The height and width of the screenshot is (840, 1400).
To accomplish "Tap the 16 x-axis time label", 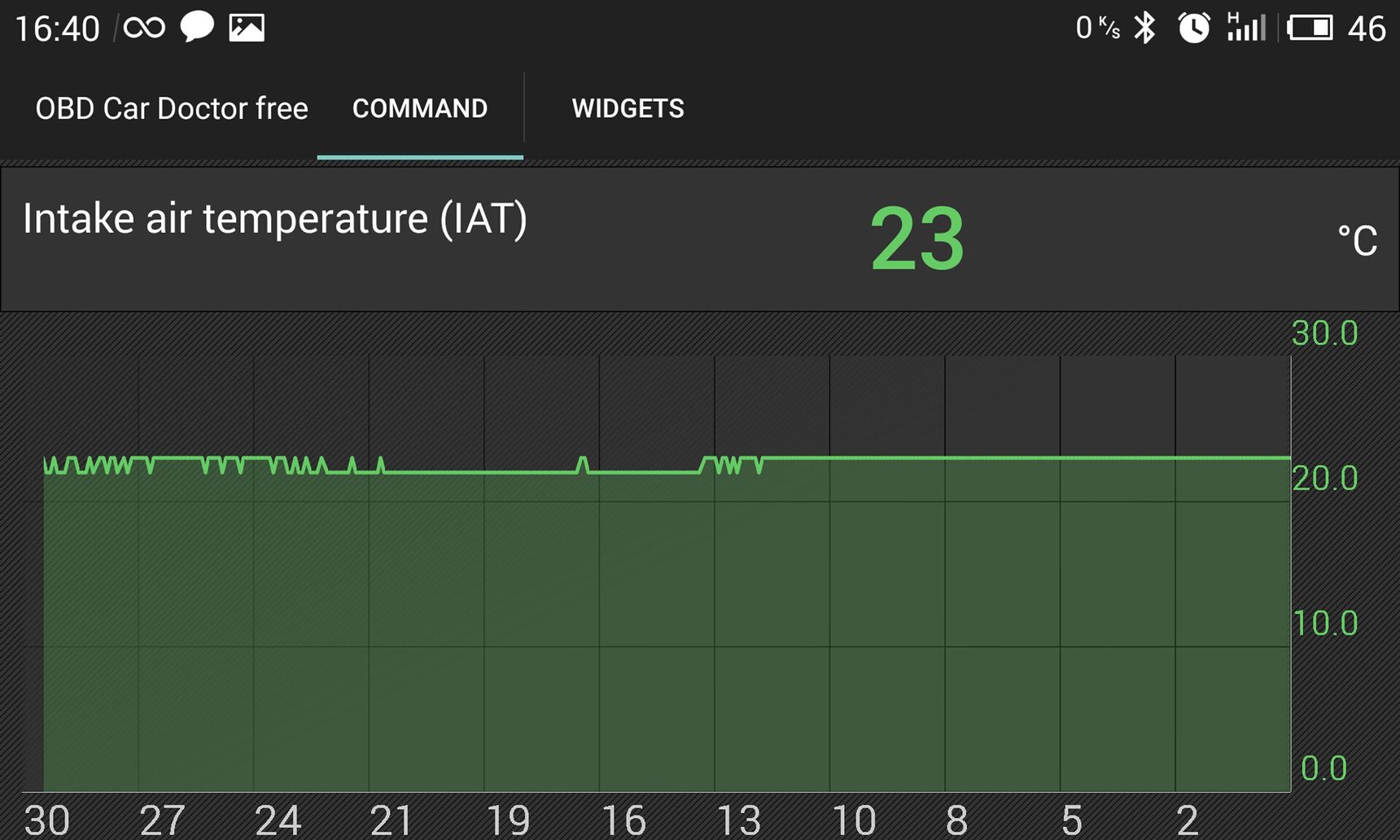I will tap(623, 820).
